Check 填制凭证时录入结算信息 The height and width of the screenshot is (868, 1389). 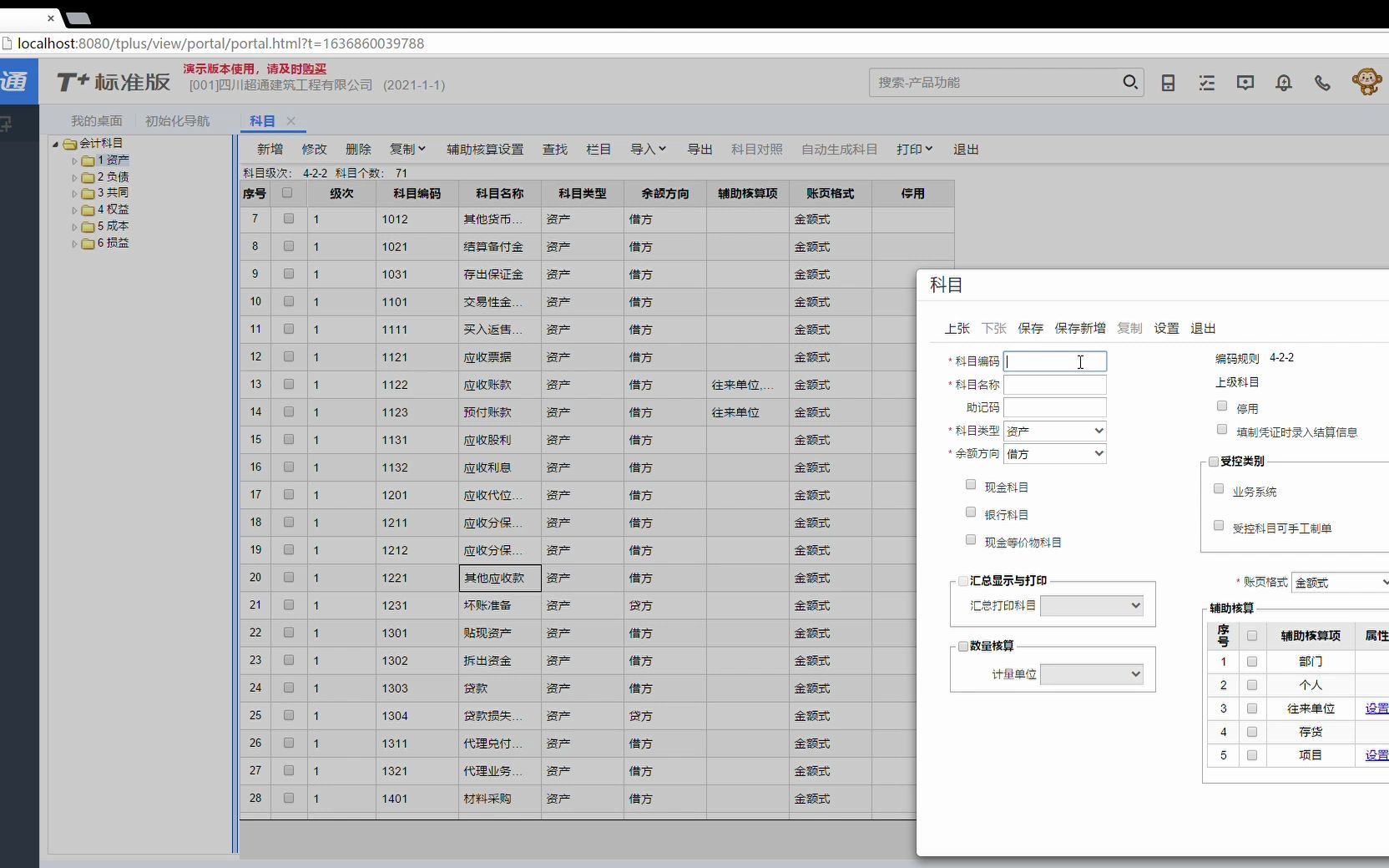click(x=1222, y=430)
